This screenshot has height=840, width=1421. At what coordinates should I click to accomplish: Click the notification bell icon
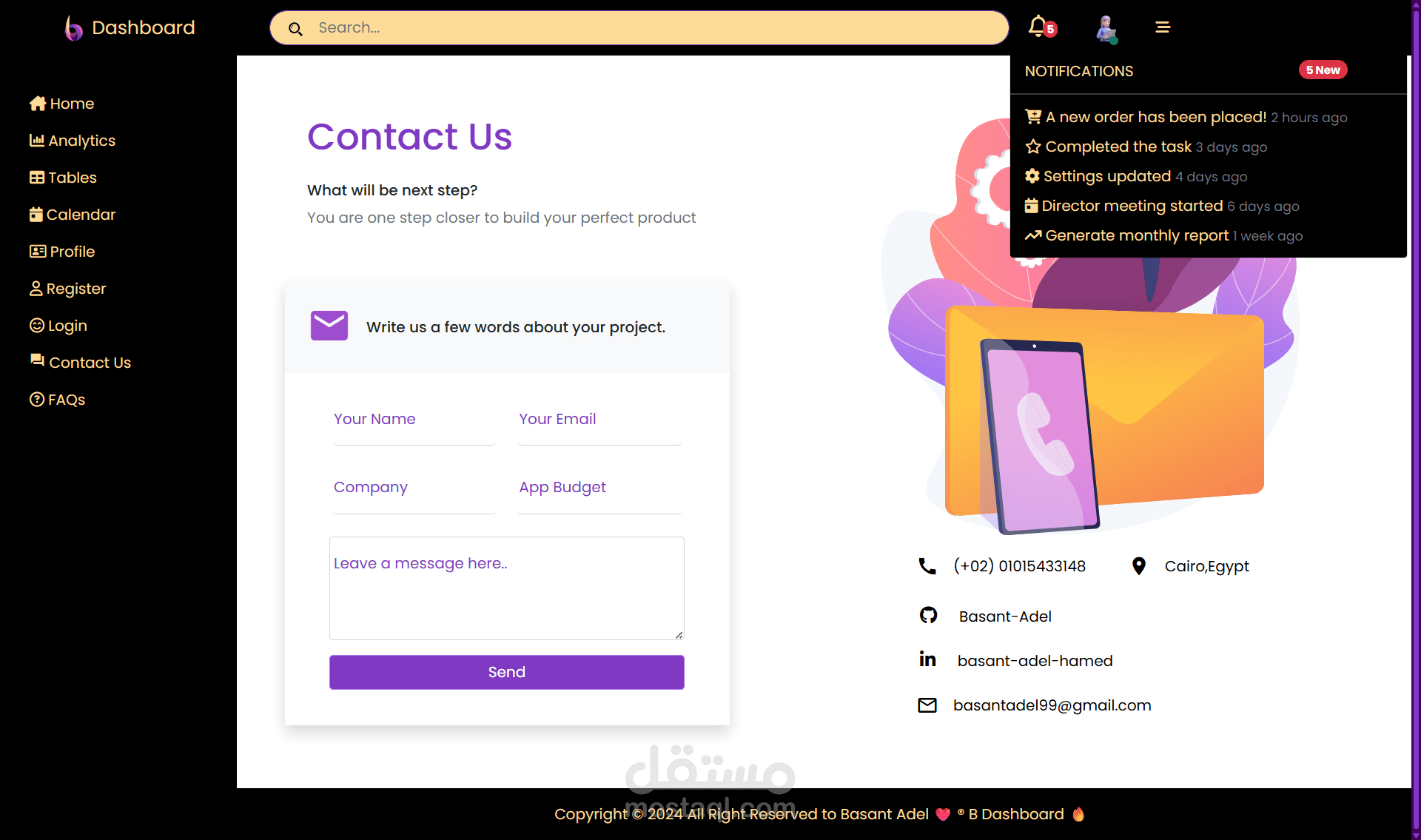tap(1038, 26)
